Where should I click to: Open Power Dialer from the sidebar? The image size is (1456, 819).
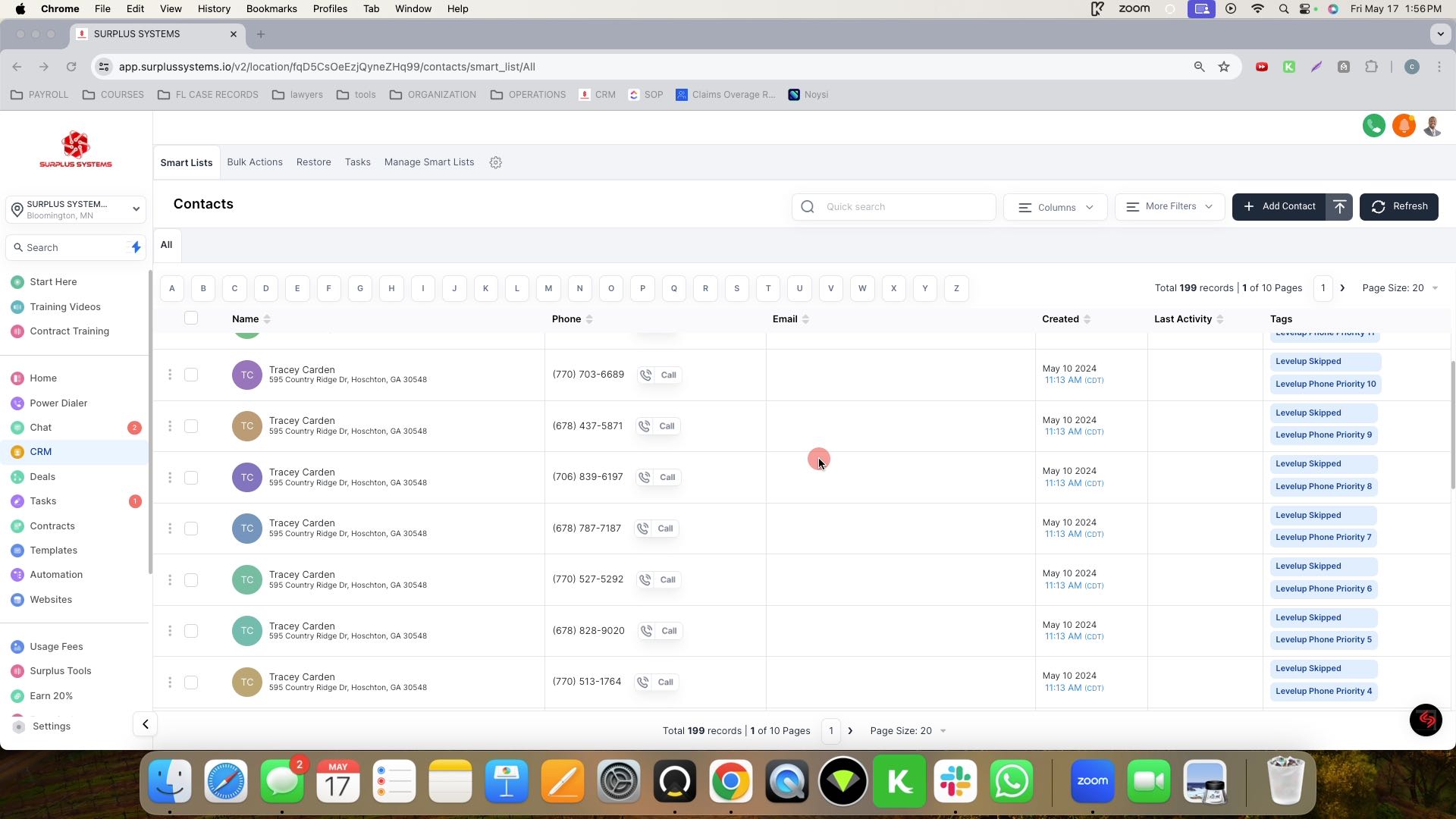[x=58, y=403]
